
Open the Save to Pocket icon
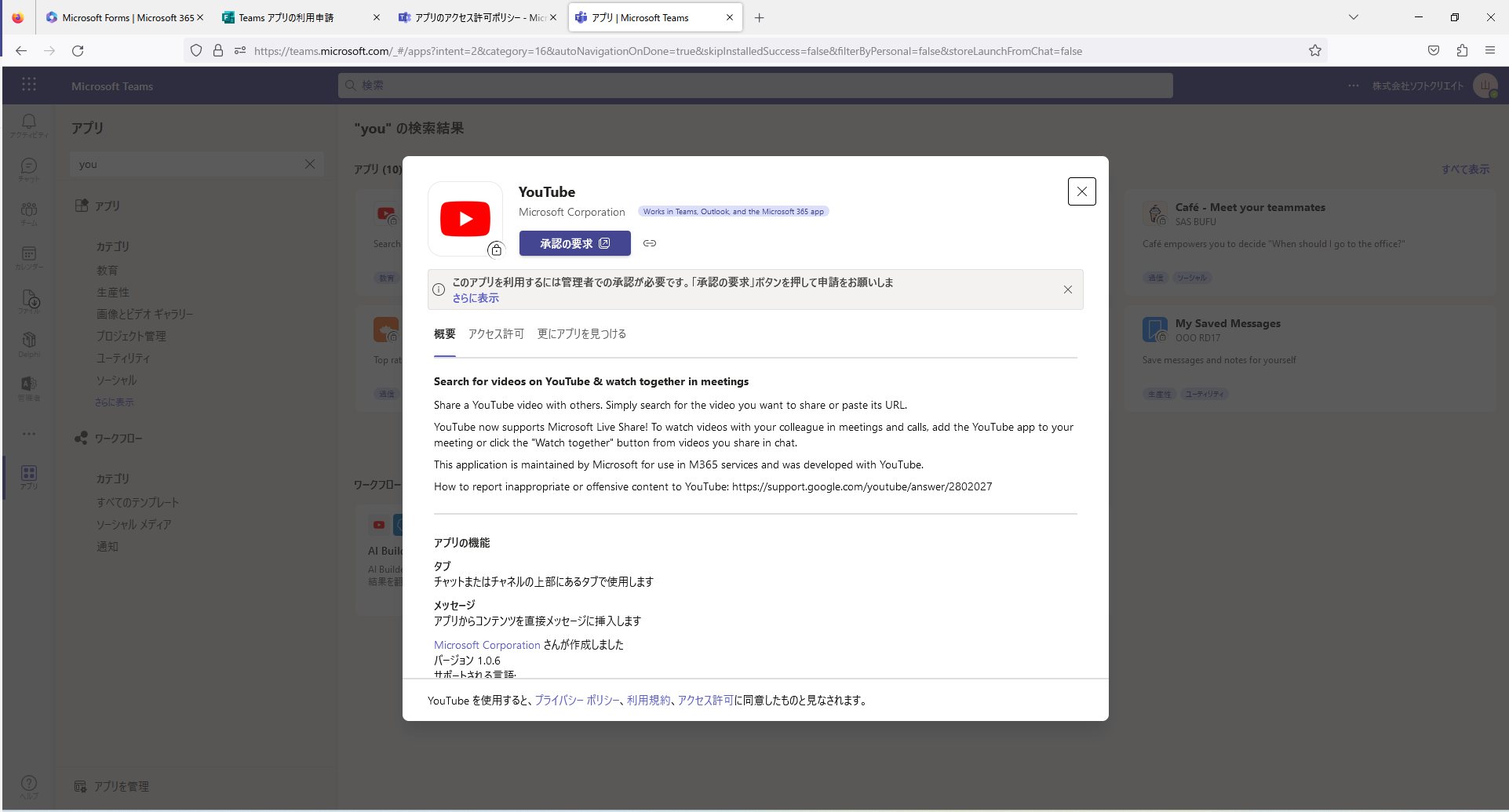point(1434,51)
